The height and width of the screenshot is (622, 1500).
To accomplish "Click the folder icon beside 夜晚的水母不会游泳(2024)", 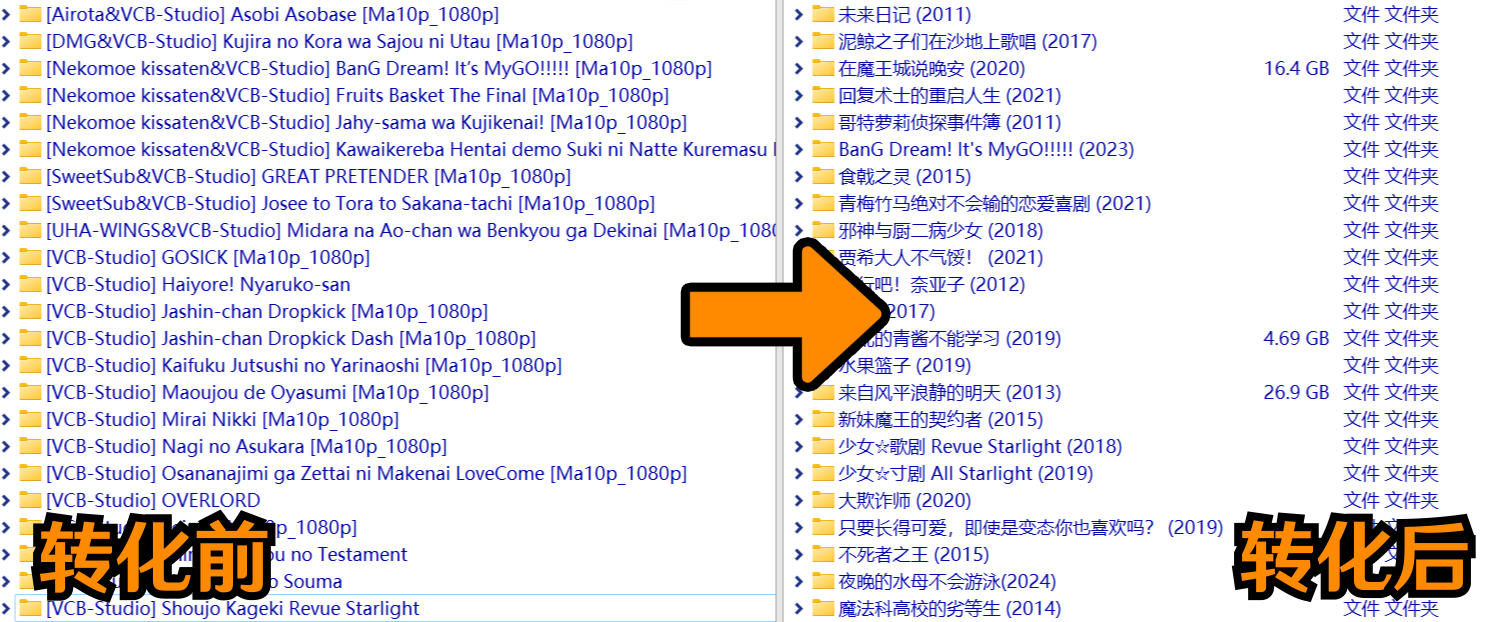I will tap(823, 582).
